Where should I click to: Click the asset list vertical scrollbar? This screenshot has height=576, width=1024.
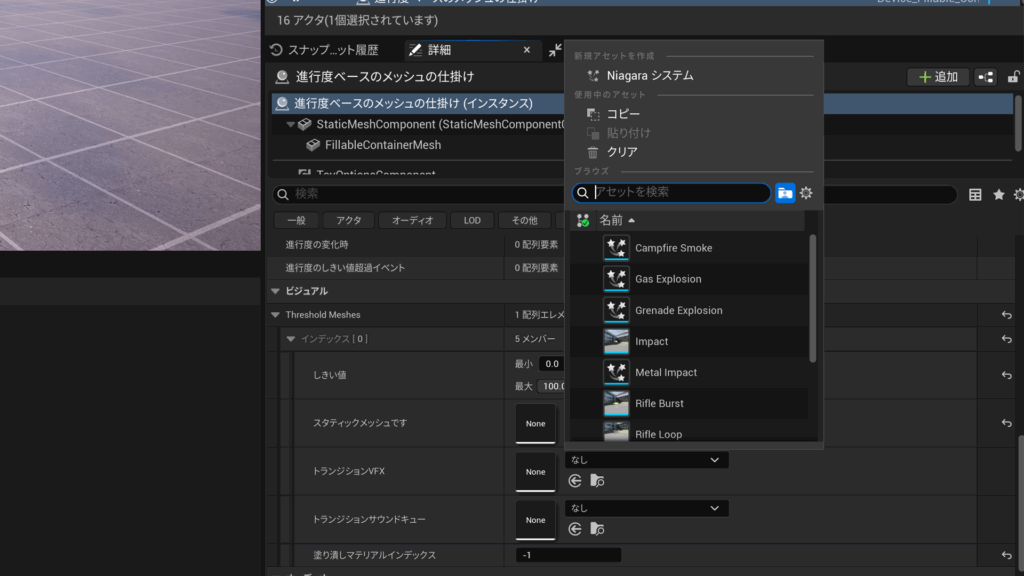pos(812,298)
